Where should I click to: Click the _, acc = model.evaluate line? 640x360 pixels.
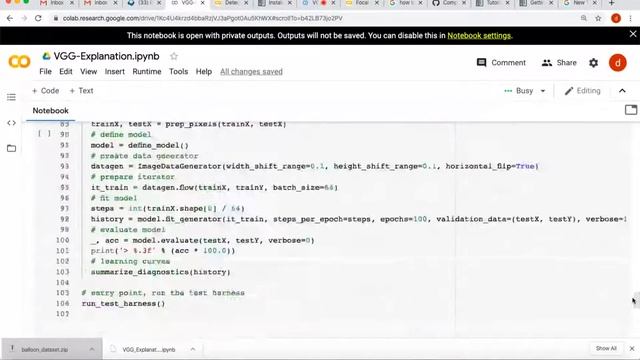(202, 240)
